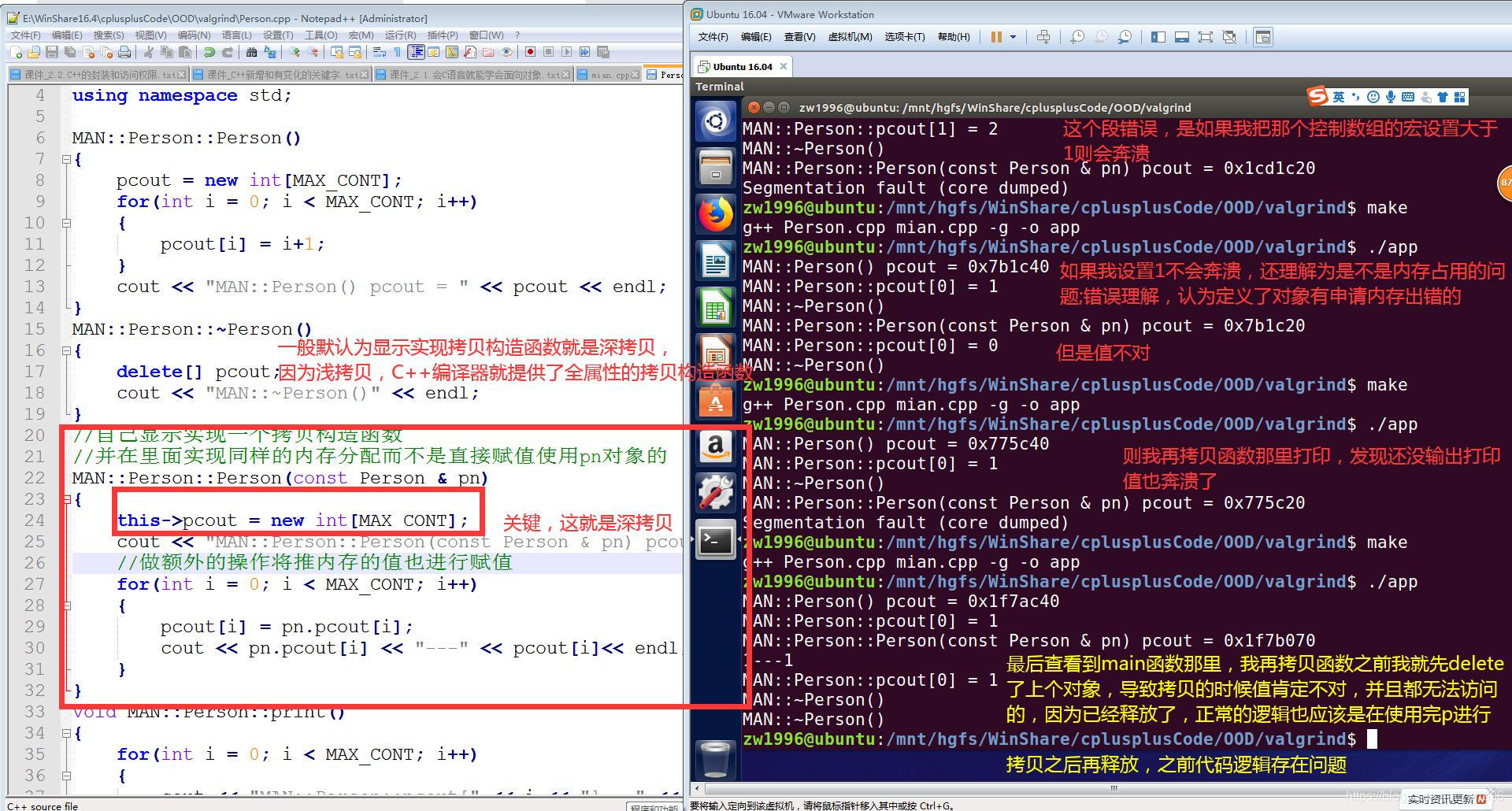The width and height of the screenshot is (1512, 811).
Task: Open Firefox from the Ubuntu launcher
Action: pos(715,213)
